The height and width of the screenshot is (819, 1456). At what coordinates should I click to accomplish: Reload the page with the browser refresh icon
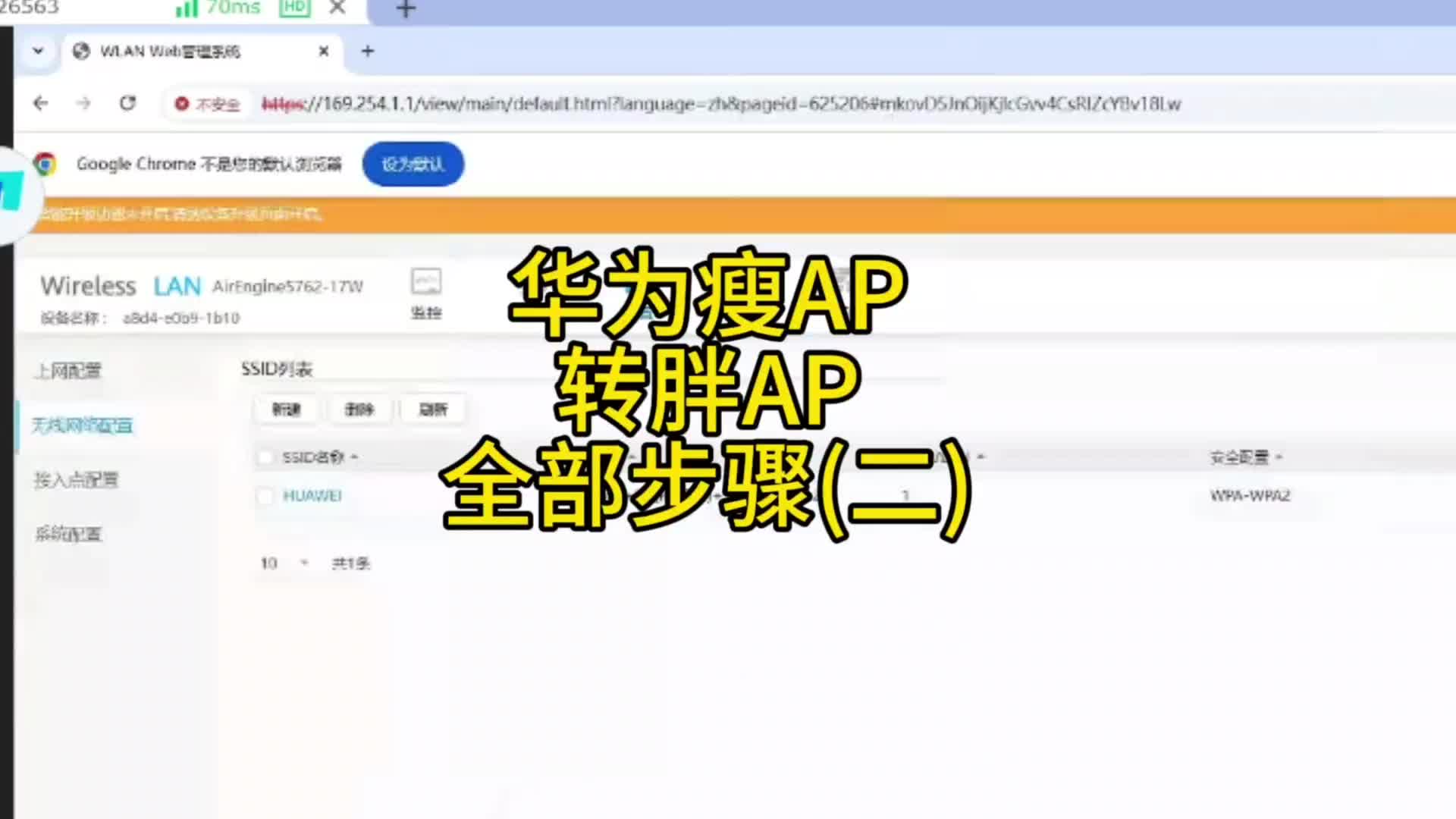pyautogui.click(x=127, y=103)
